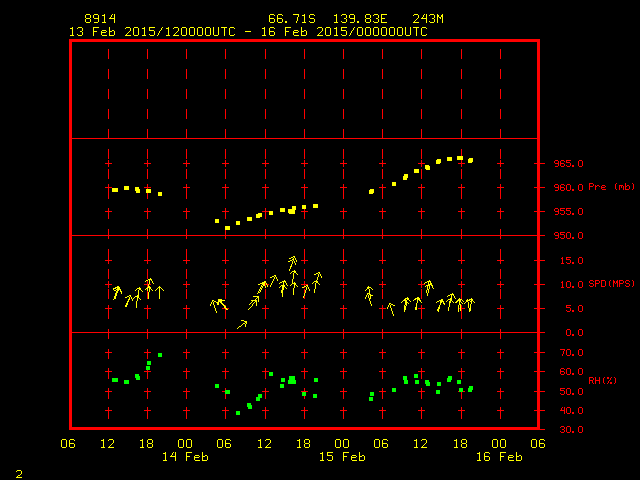The width and height of the screenshot is (640, 480).
Task: Select the latitude value 66.71S
Action: (x=289, y=20)
